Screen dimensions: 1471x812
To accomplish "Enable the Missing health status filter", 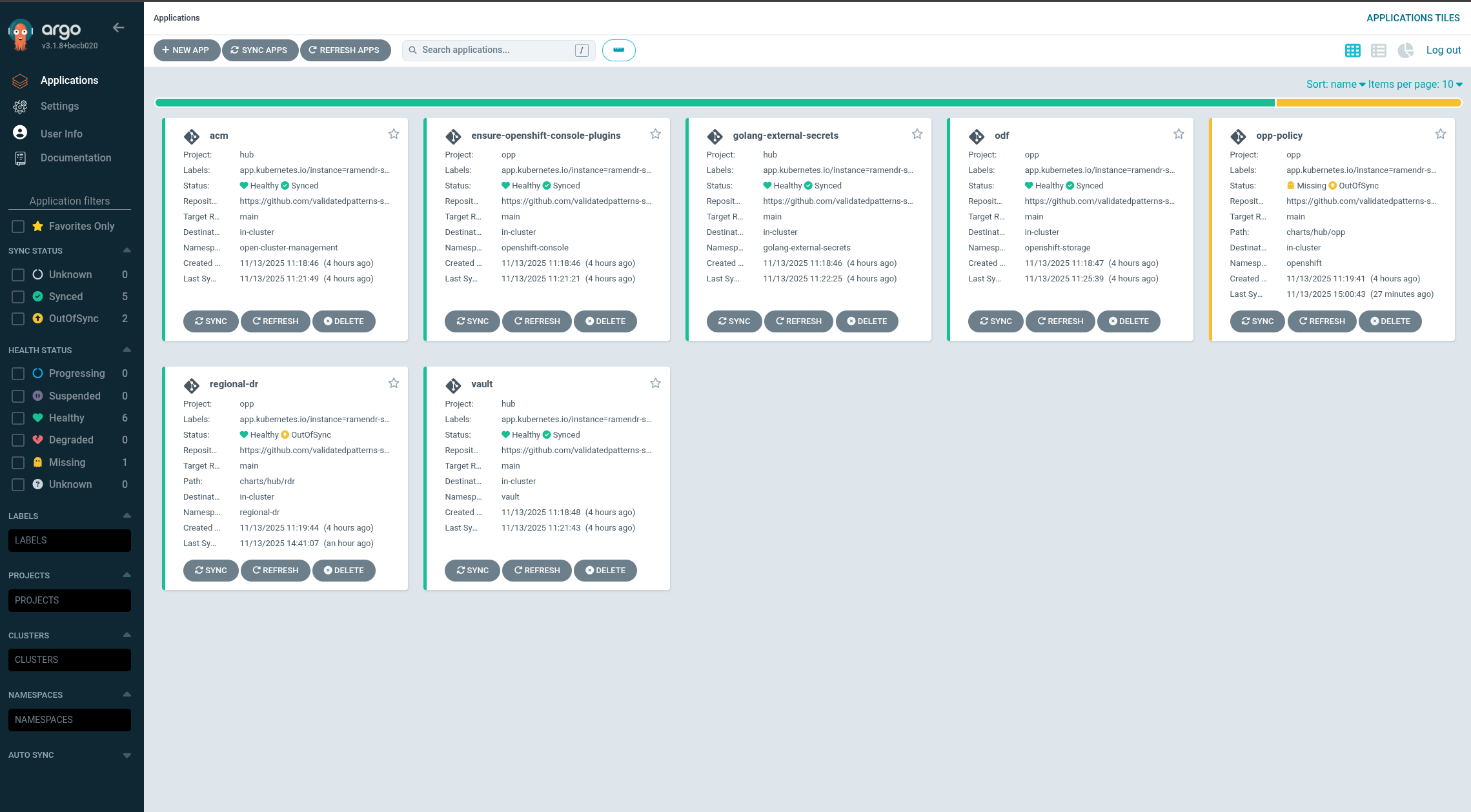I will 17,462.
